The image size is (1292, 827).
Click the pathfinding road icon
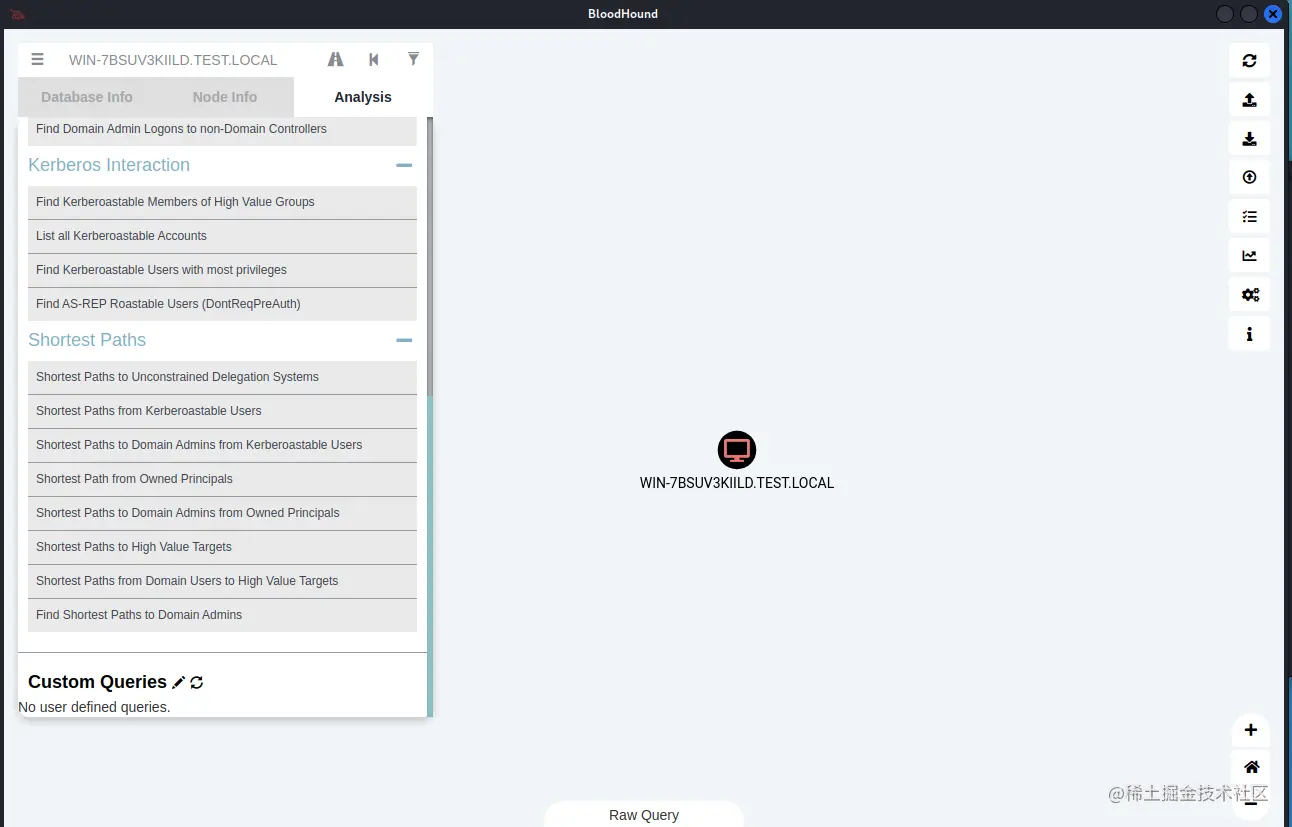(x=335, y=59)
